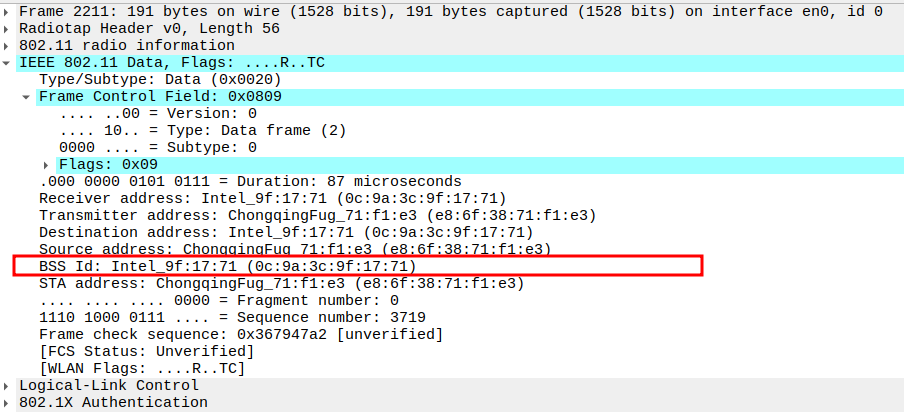Expand the Logical-Link Control section
This screenshot has width=904, height=418.
(9, 385)
